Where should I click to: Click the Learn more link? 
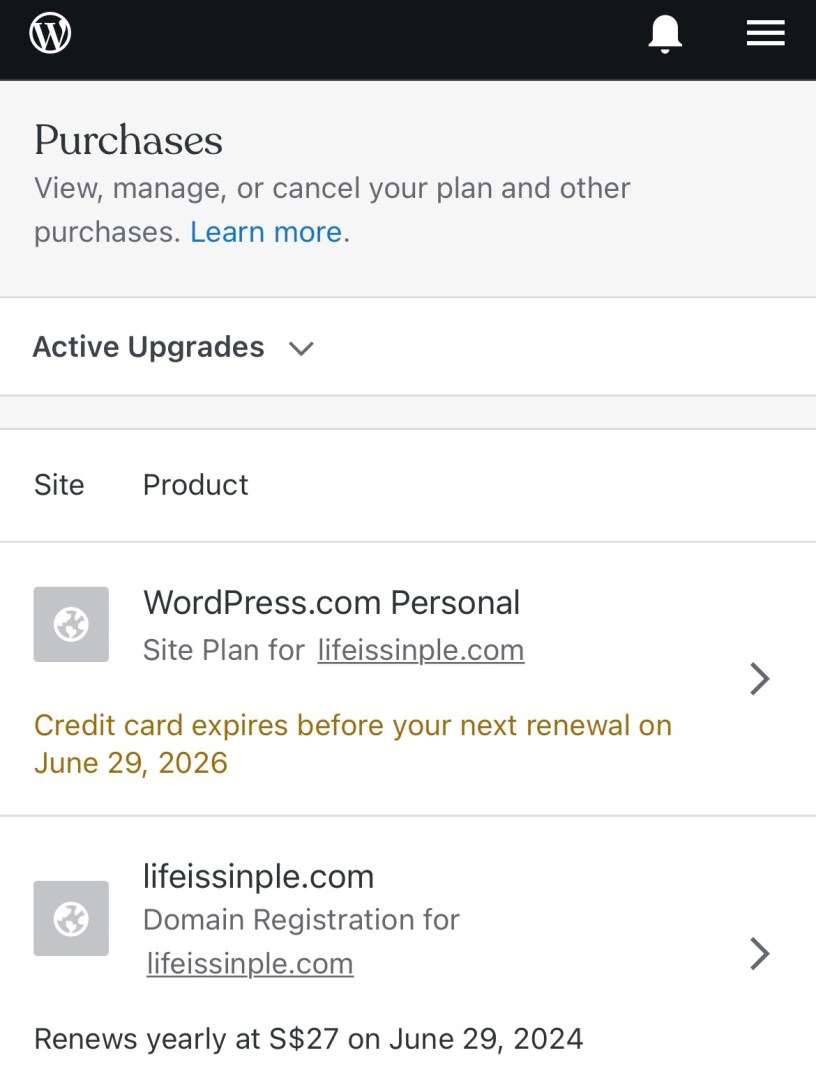click(x=266, y=232)
